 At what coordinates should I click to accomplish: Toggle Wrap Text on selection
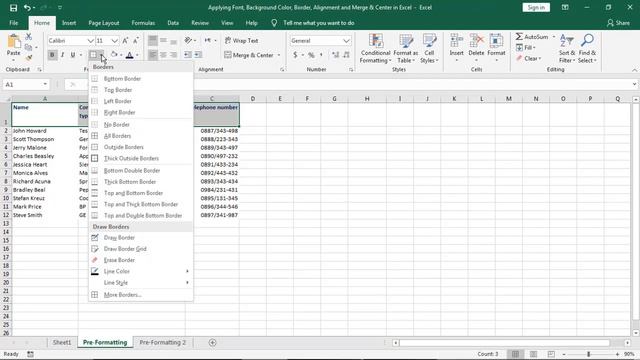tap(241, 41)
